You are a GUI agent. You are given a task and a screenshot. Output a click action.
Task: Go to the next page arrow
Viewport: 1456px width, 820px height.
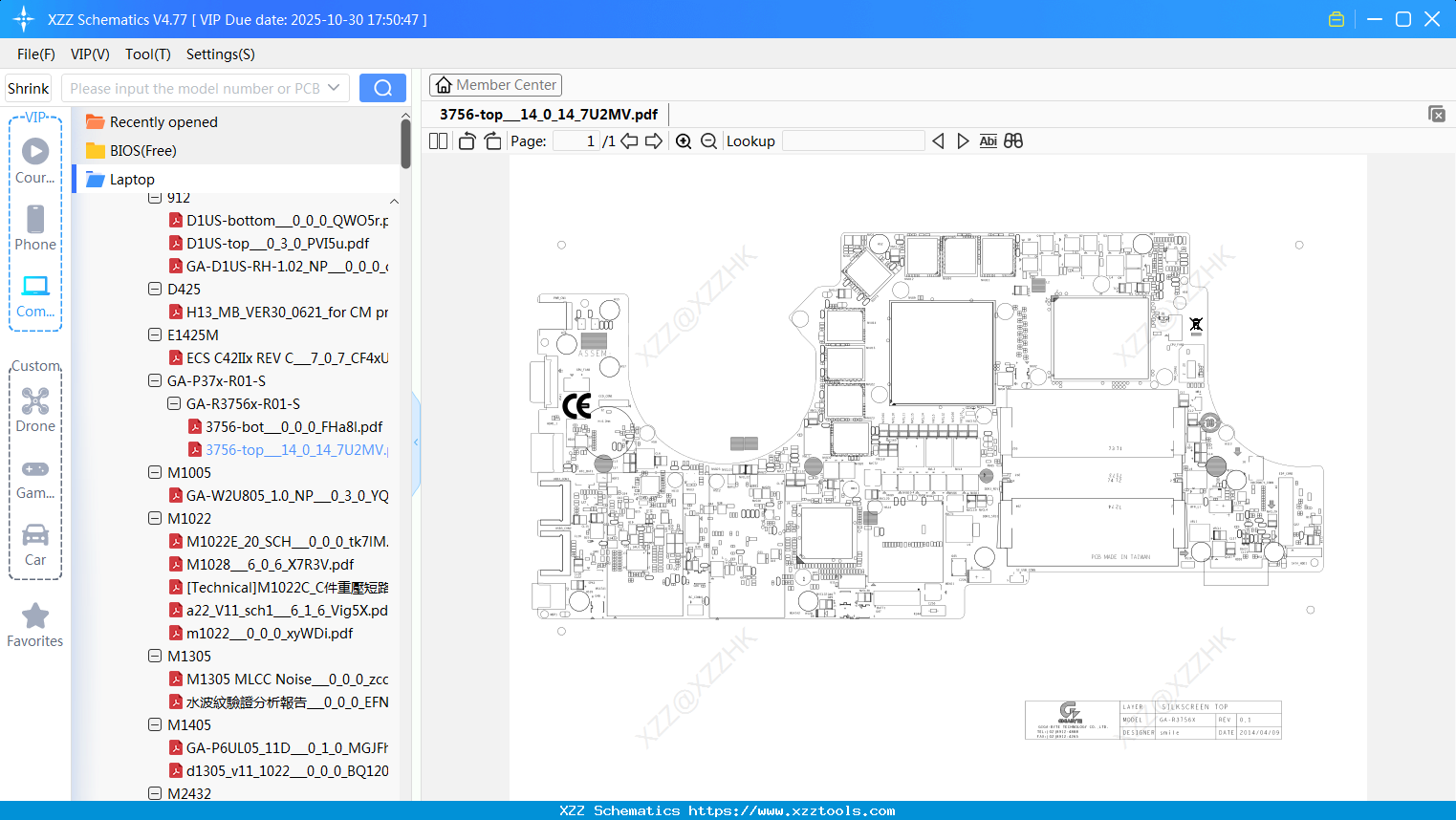pos(654,141)
